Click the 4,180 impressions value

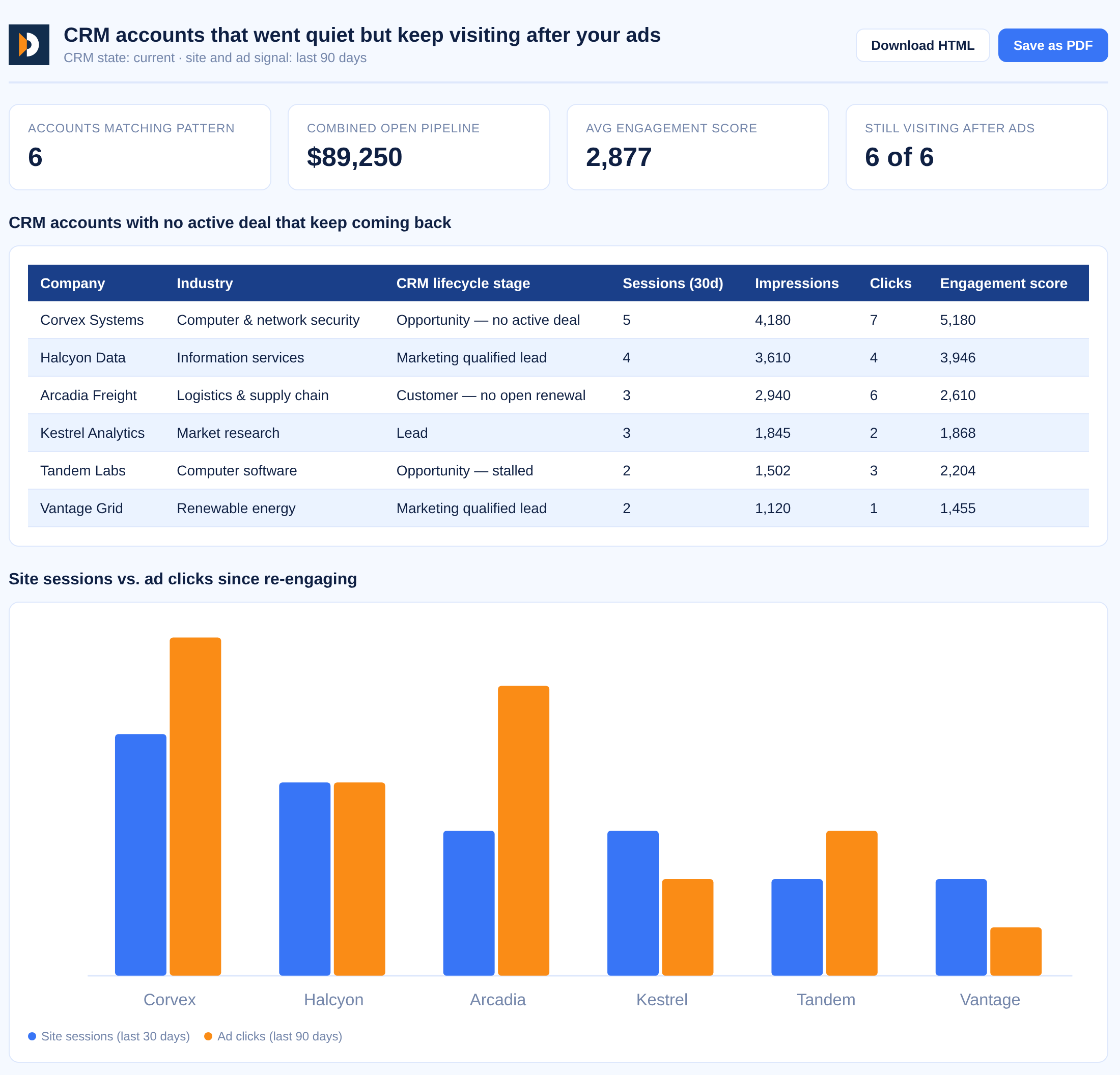point(773,320)
